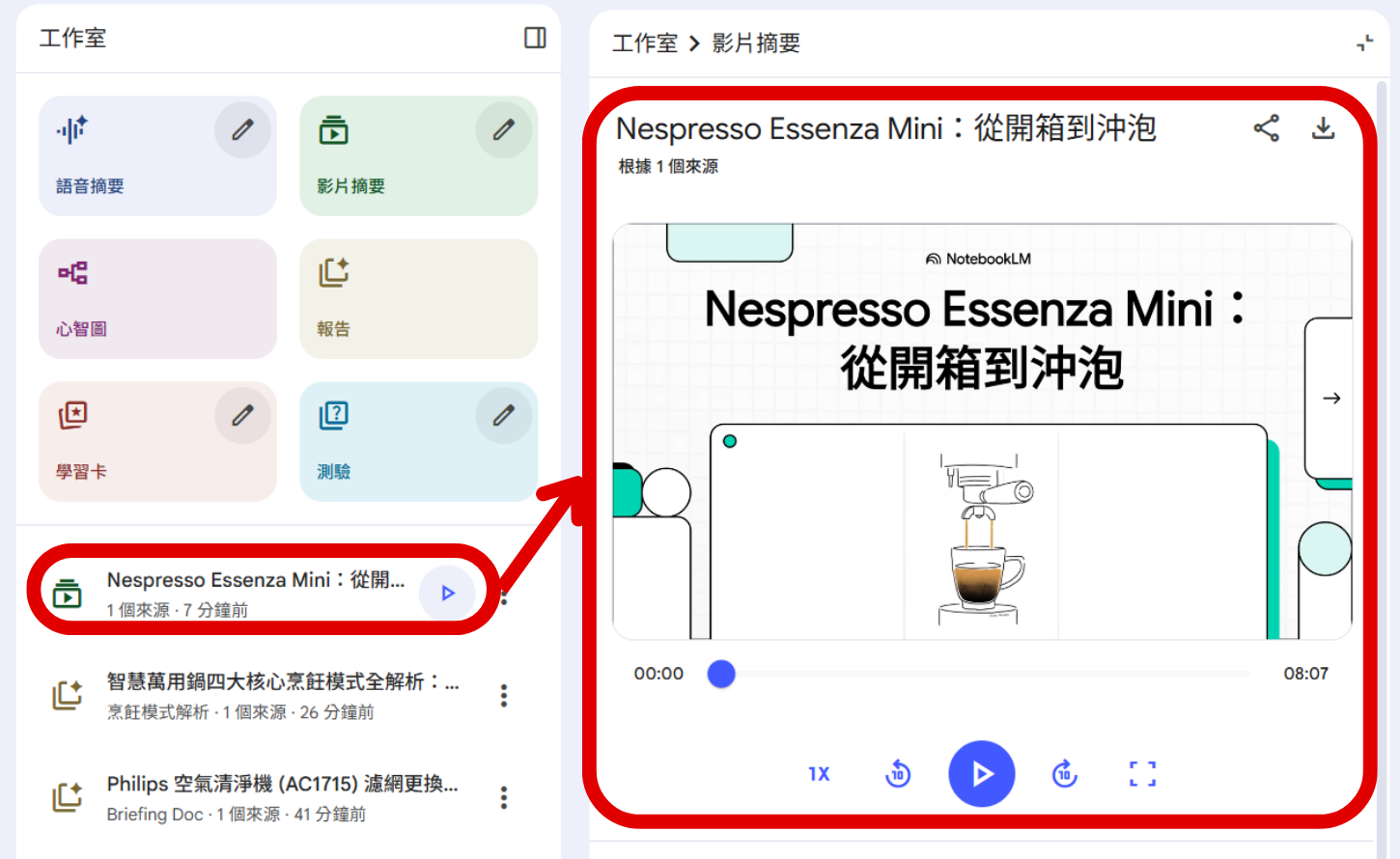
Task: Expand the video with the arrow control
Action: 1330,398
